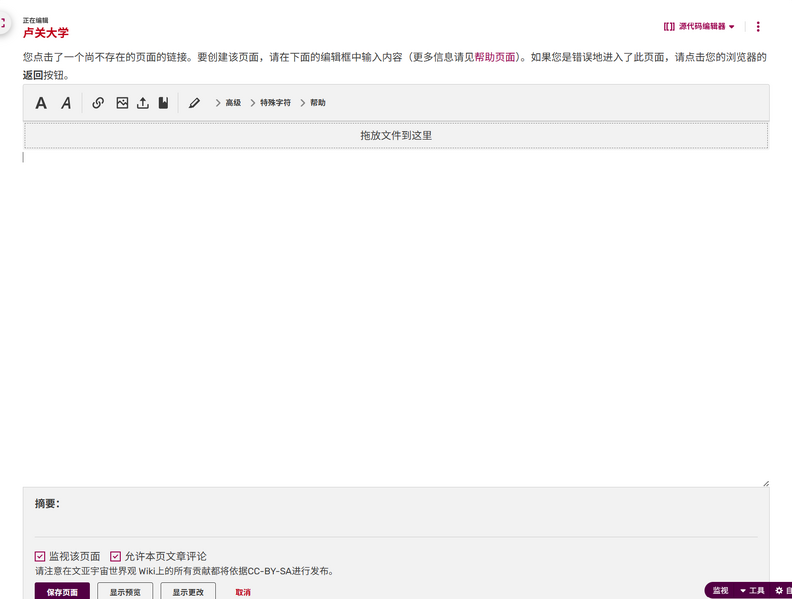Screen dimensions: 792x599
Task: Expand the 高级 toolbar section
Action: tap(228, 103)
